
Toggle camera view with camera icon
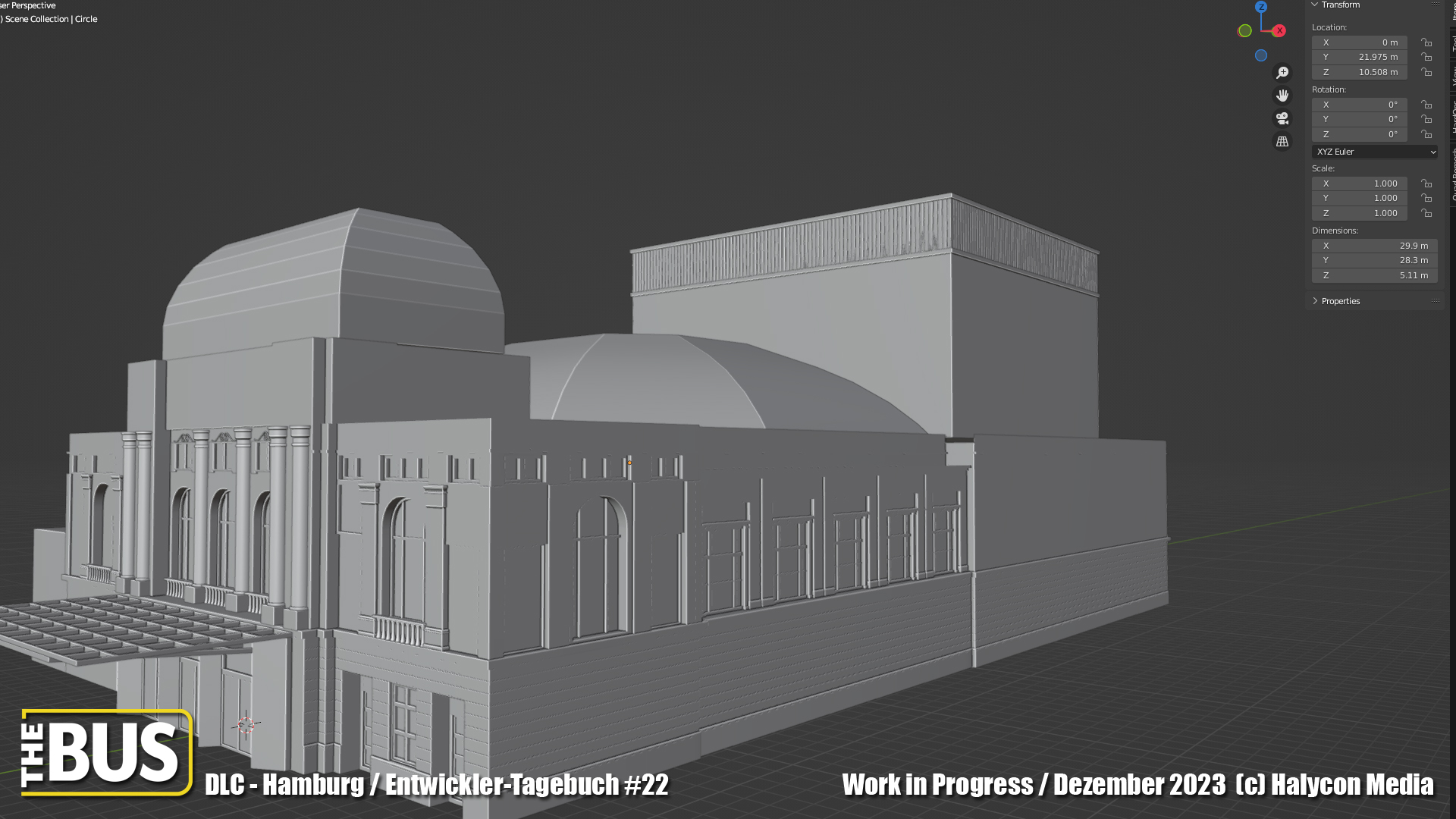pyautogui.click(x=1282, y=118)
